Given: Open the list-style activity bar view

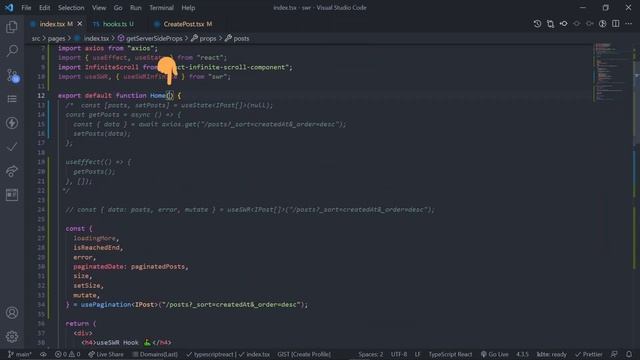Looking at the screenshot, I should (x=12, y=99).
